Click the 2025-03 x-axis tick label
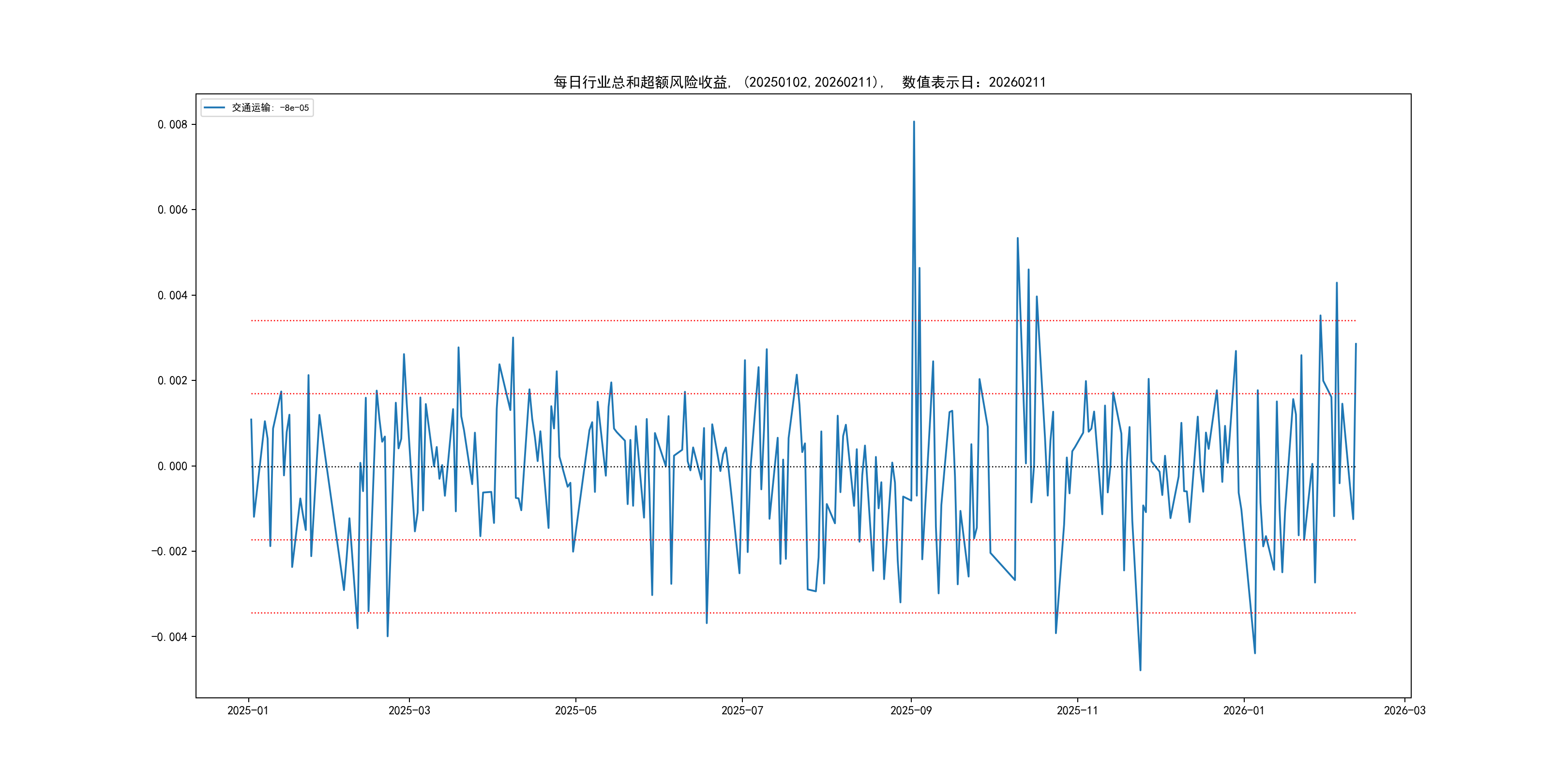The image size is (1568, 784). point(409,710)
